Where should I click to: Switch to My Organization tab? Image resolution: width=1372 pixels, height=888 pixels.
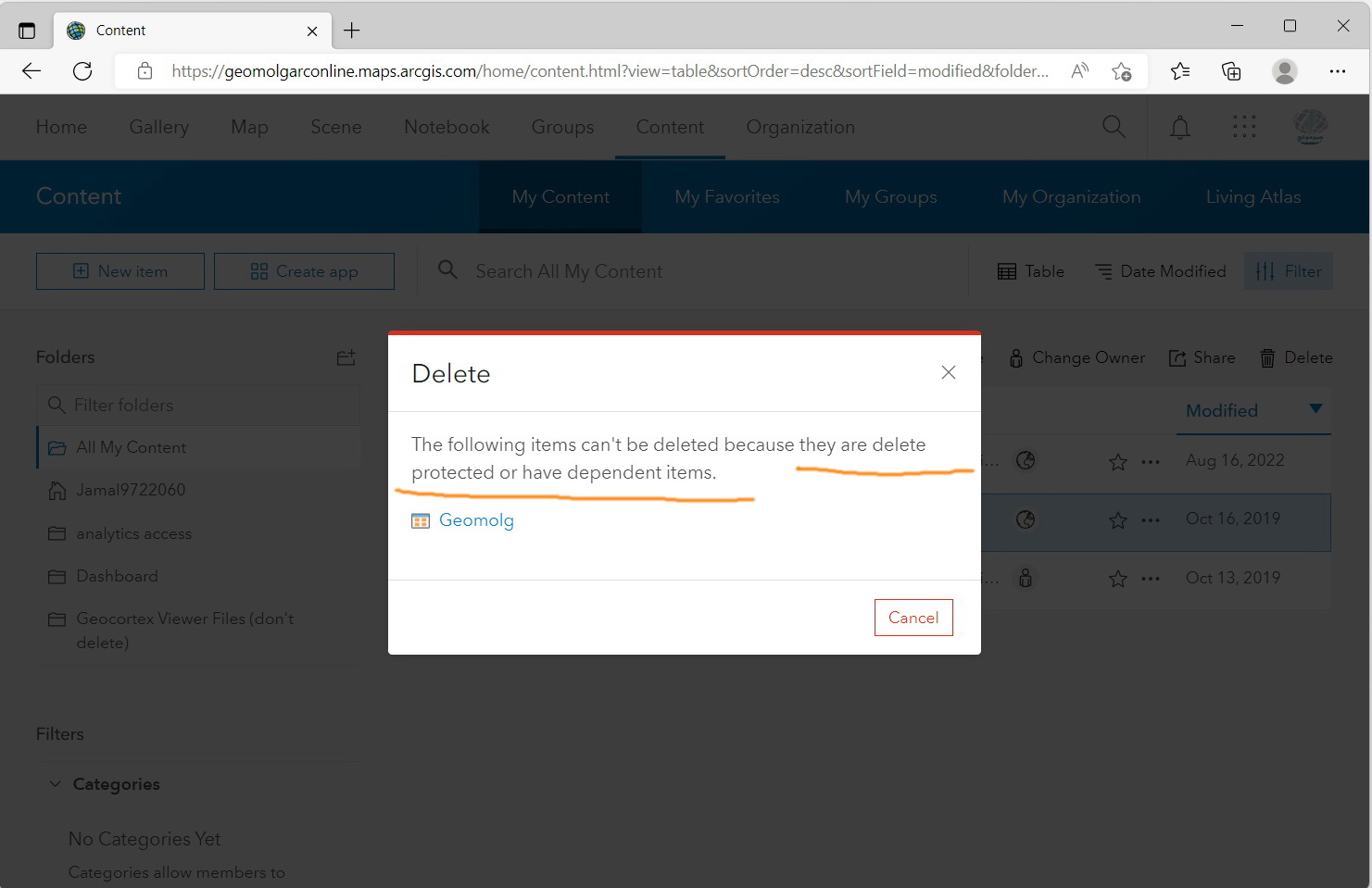coord(1071,196)
